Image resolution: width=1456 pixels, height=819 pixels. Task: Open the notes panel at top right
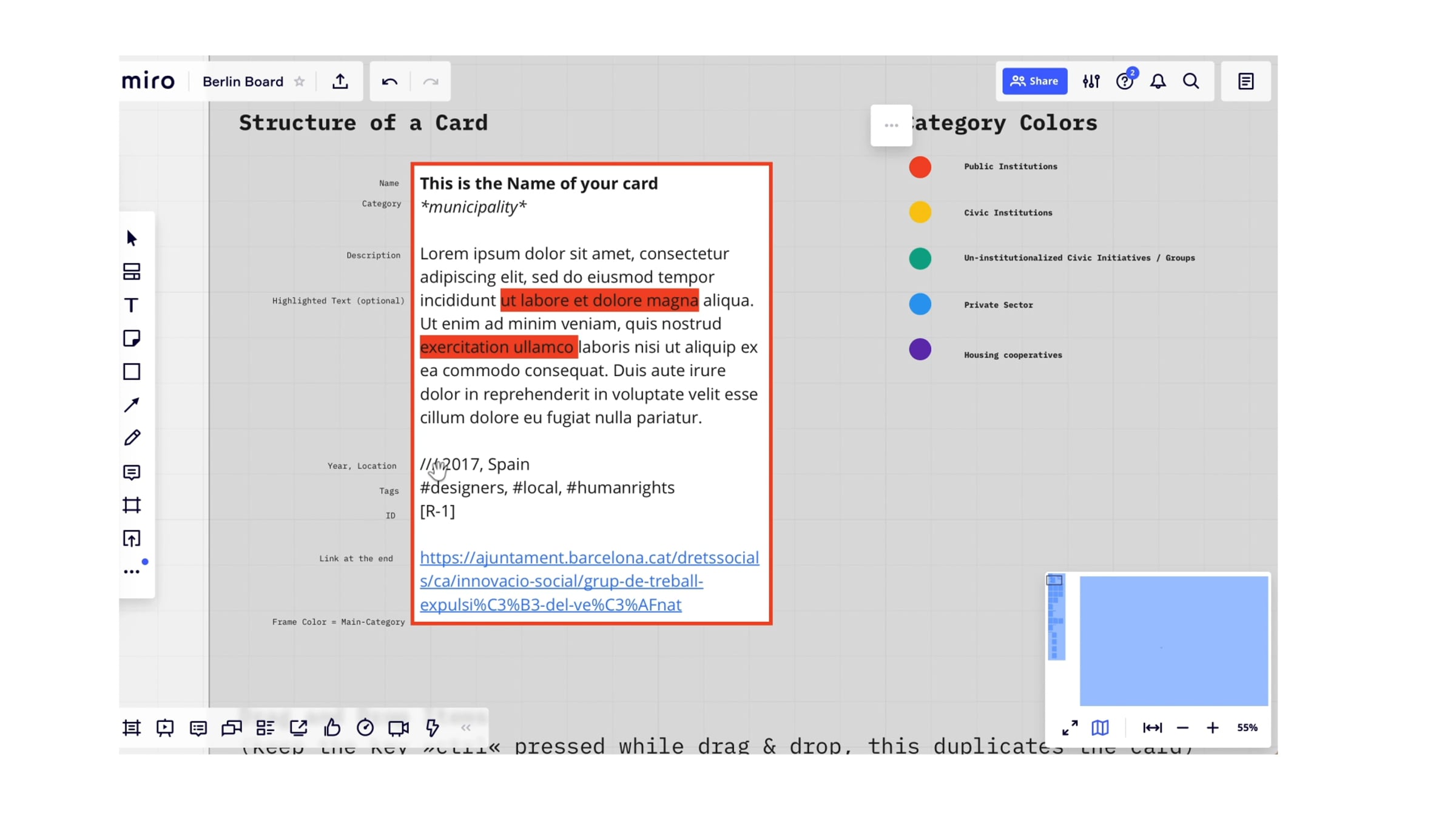pyautogui.click(x=1245, y=81)
